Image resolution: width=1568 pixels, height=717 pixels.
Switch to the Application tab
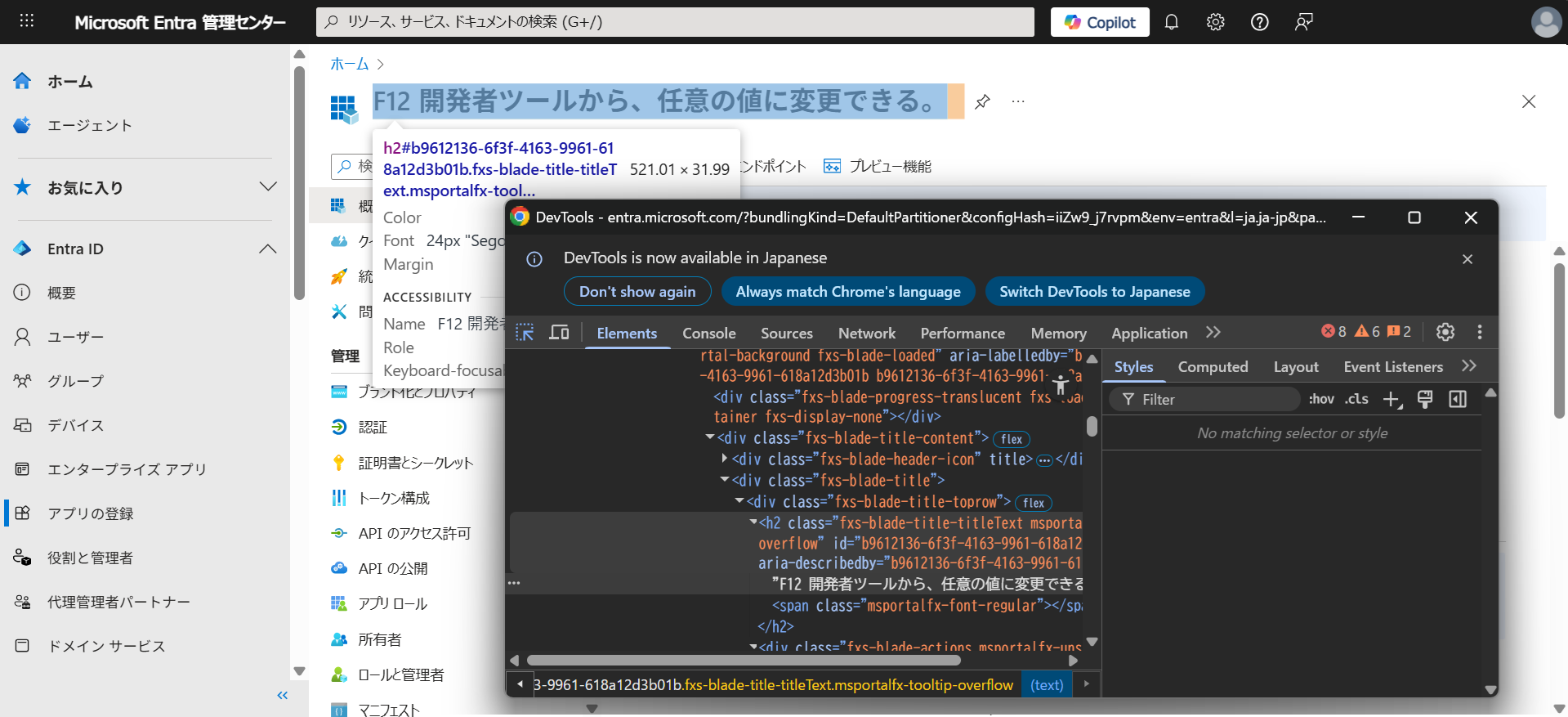(1150, 334)
